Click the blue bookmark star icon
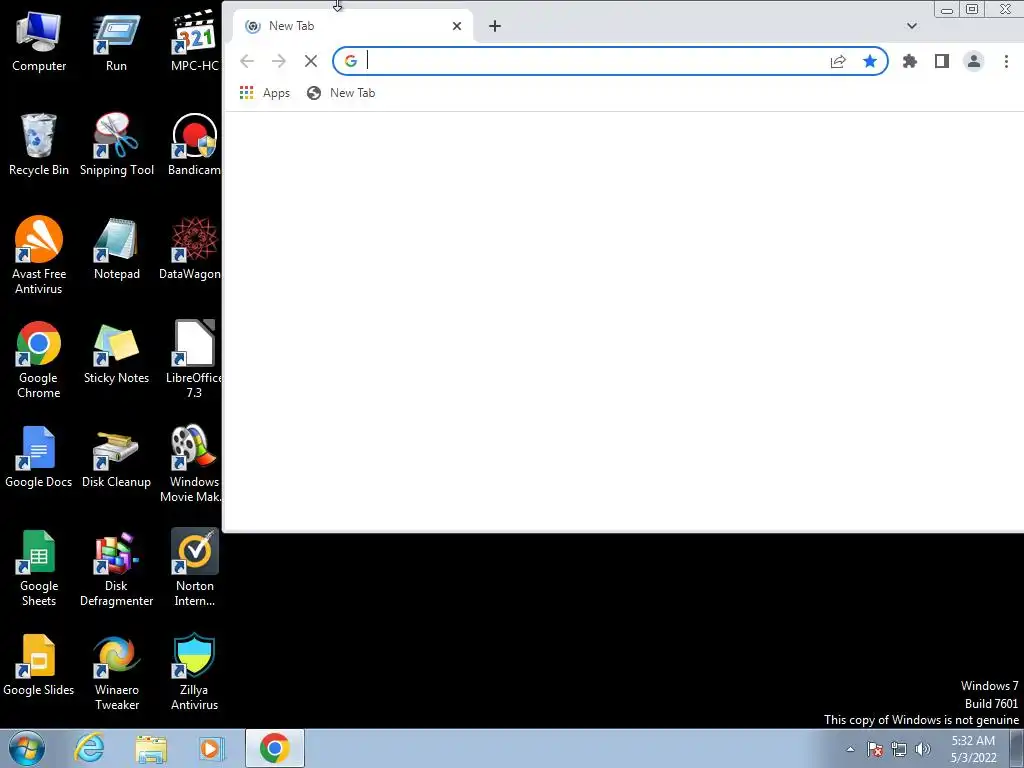 (870, 61)
